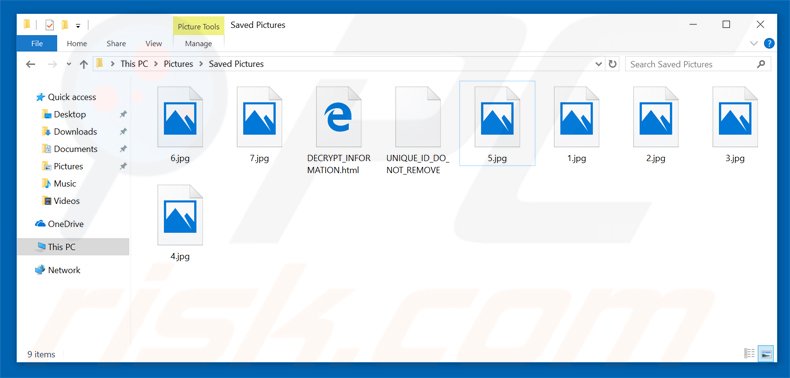
Task: Click the folder icon in address bar
Action: click(100, 64)
